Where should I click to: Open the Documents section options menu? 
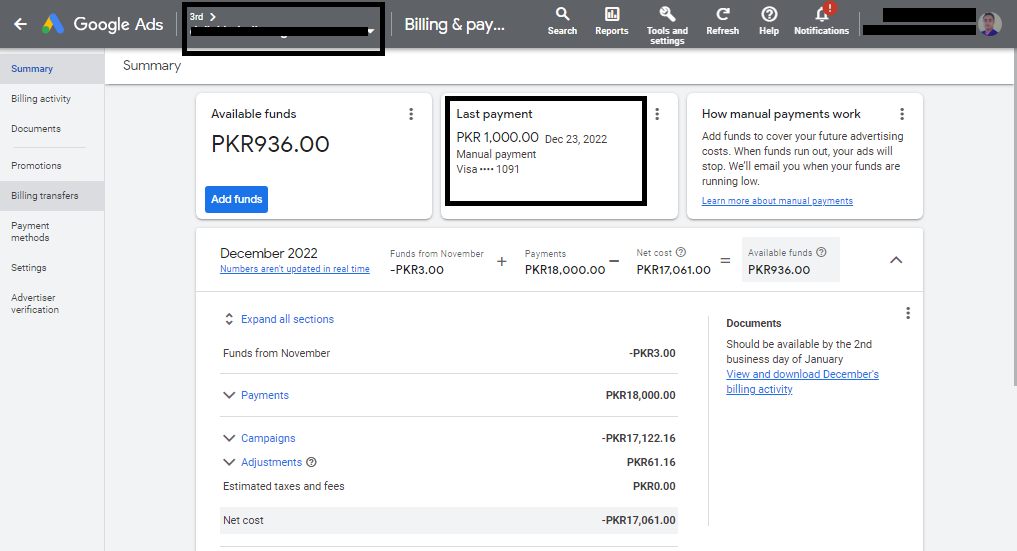(908, 313)
